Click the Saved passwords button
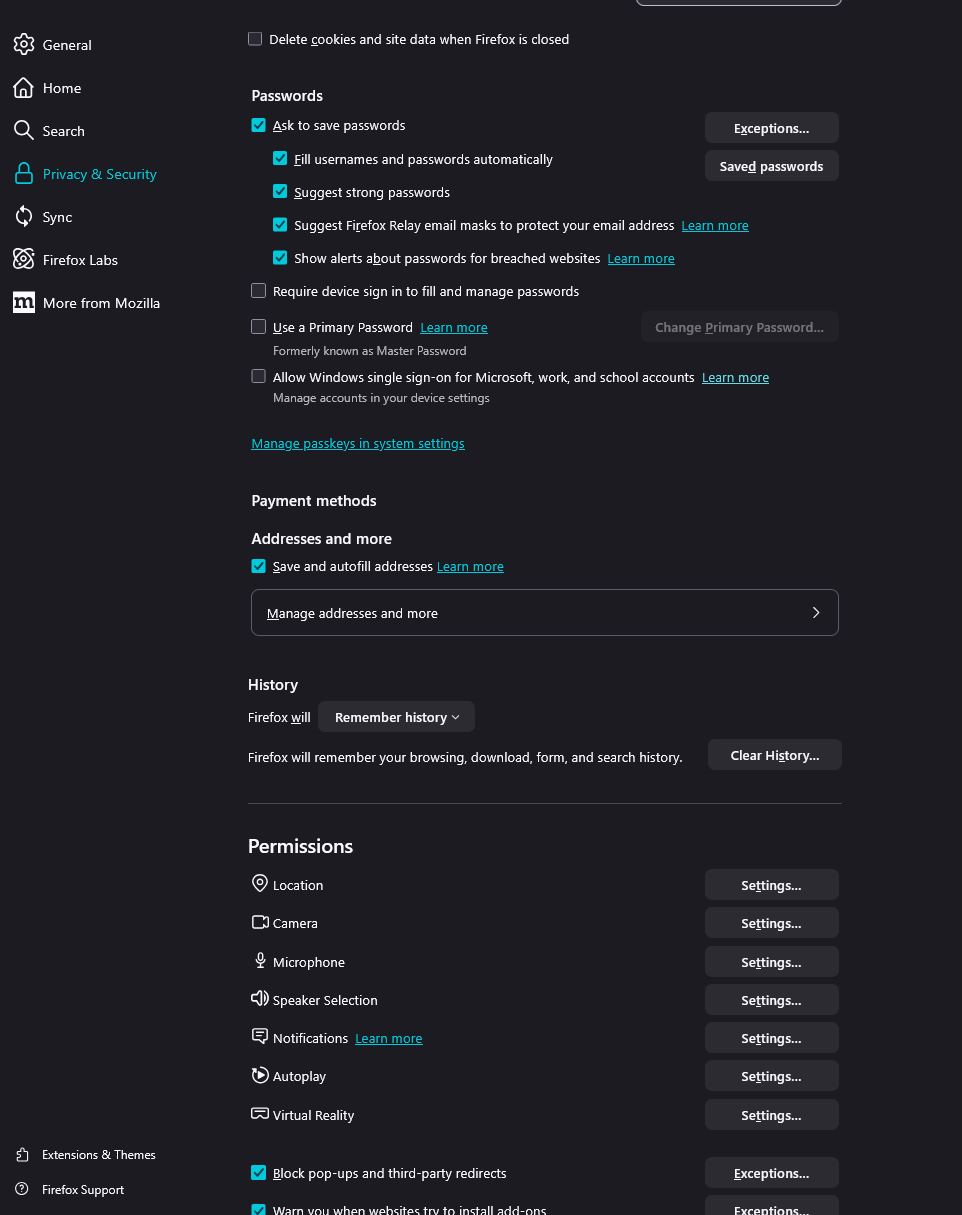The width and height of the screenshot is (962, 1215). (x=771, y=166)
